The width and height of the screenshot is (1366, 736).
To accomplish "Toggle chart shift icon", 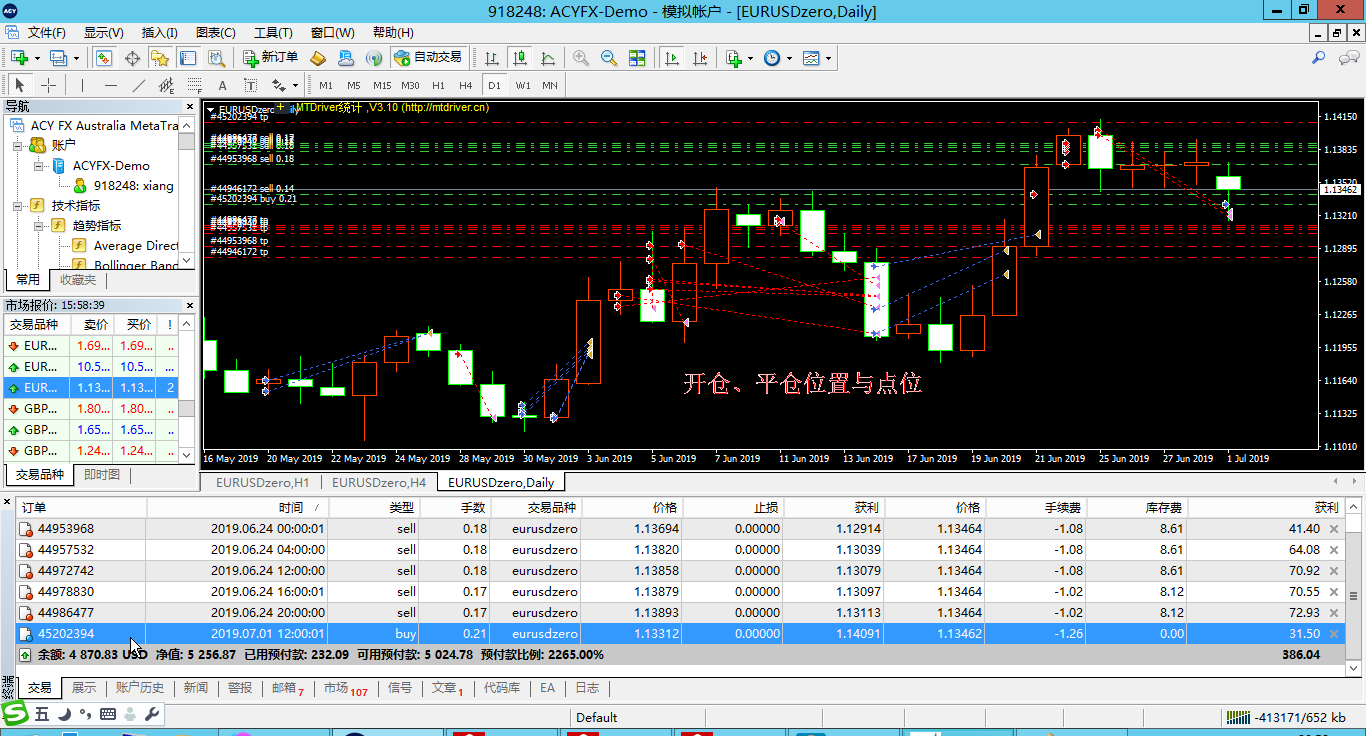I will tap(700, 58).
